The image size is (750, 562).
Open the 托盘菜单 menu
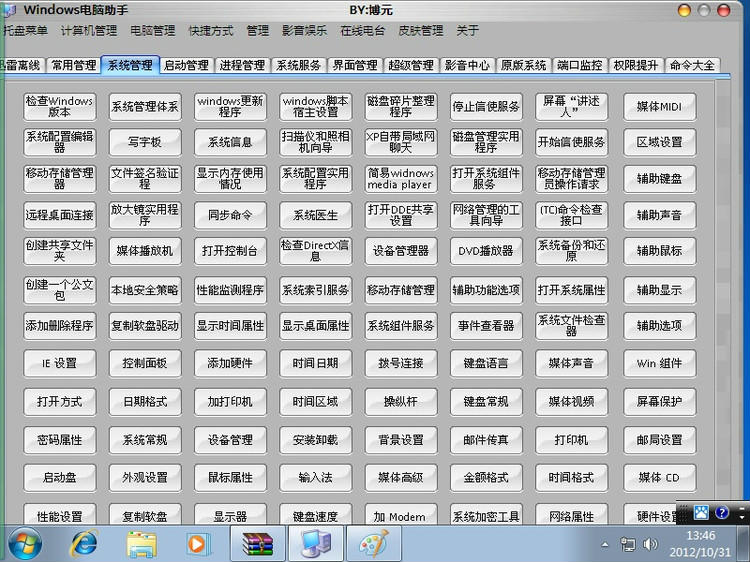click(x=25, y=31)
